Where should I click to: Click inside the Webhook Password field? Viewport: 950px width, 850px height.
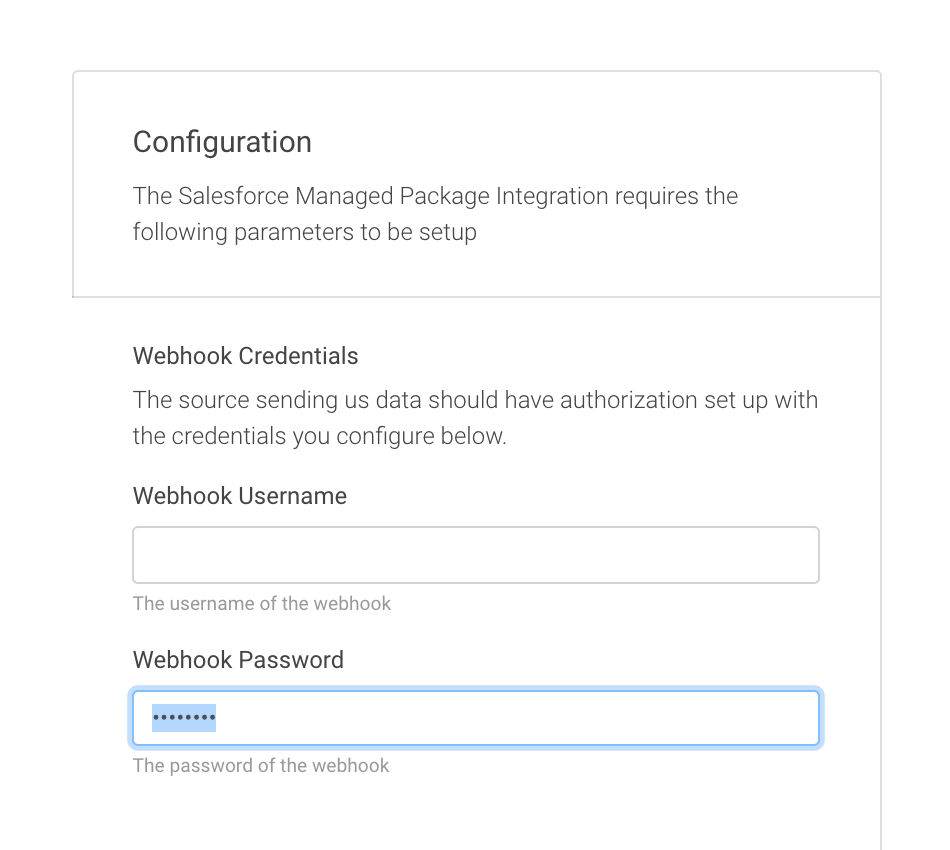pos(476,718)
